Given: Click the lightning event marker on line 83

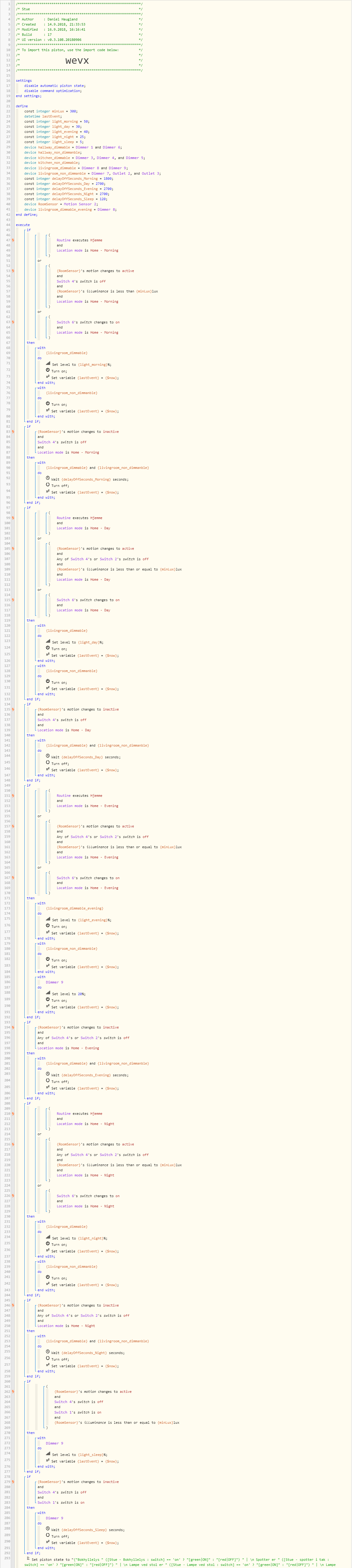Looking at the screenshot, I should tap(13, 432).
